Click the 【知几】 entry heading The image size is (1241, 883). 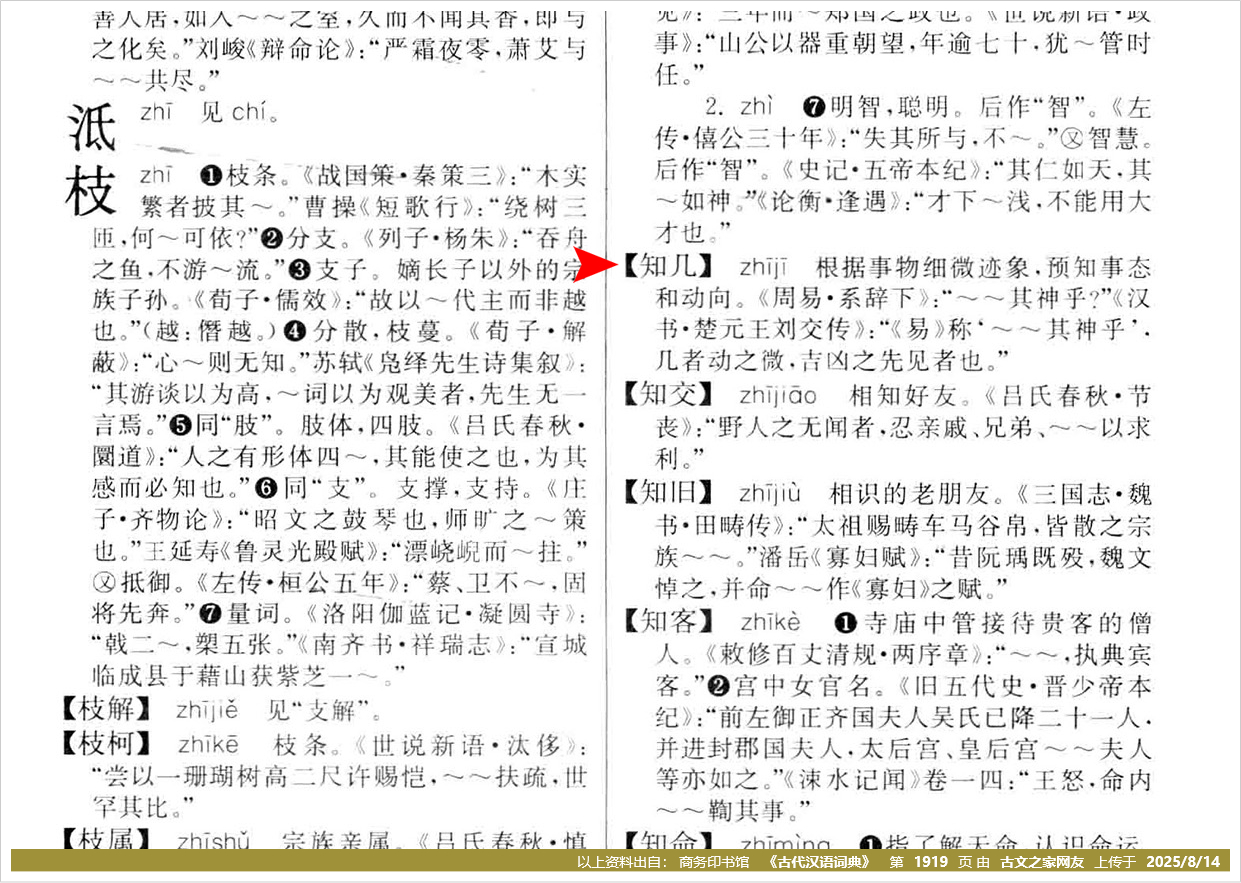pos(668,267)
